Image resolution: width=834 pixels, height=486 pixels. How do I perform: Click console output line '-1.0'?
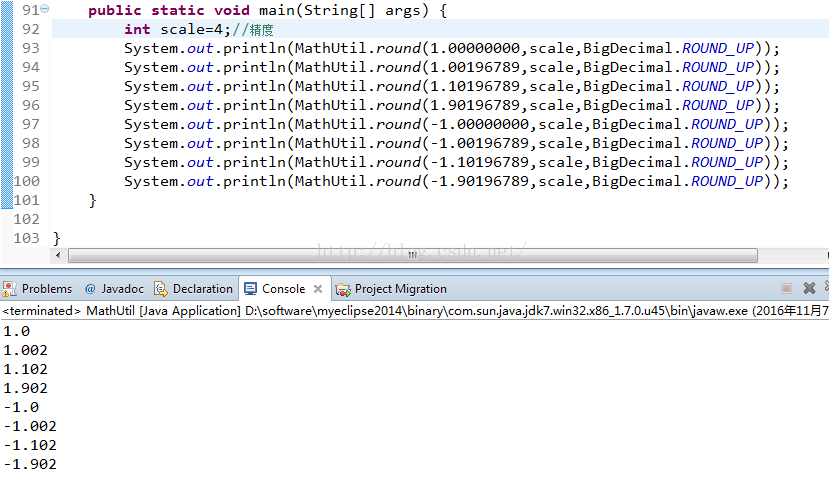(x=21, y=407)
